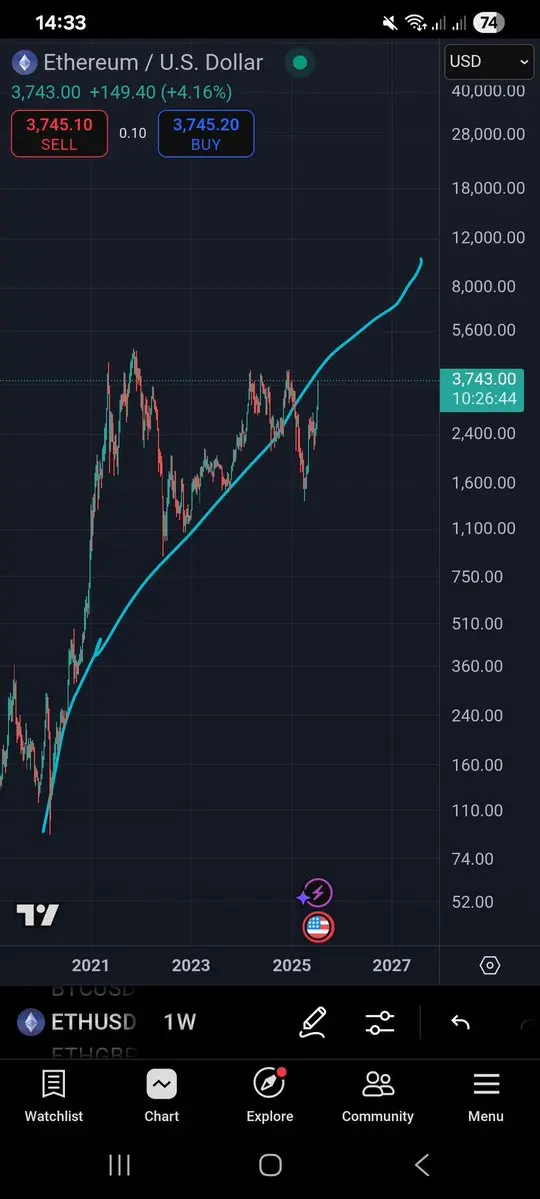Tap the red SELL 3,745.10 button
The image size is (540, 1199).
59,134
